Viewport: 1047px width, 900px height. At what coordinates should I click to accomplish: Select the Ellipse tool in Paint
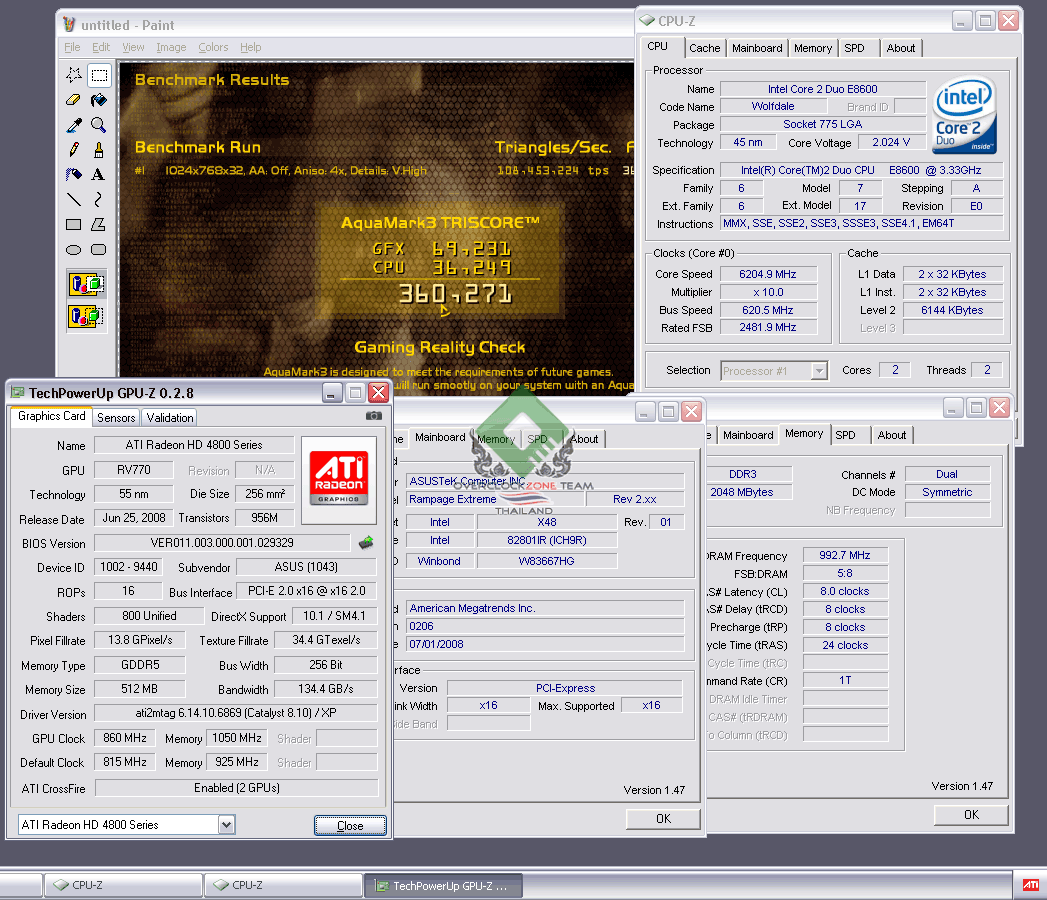pyautogui.click(x=74, y=250)
